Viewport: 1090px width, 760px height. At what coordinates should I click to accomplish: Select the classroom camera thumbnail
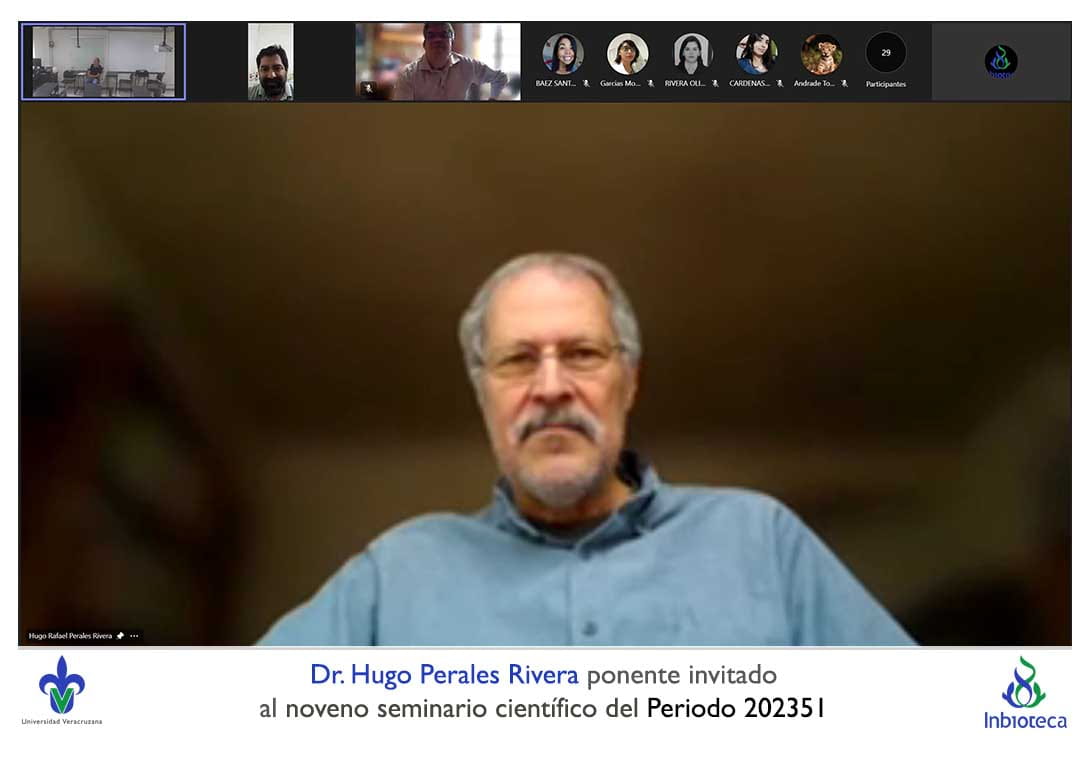tap(103, 62)
